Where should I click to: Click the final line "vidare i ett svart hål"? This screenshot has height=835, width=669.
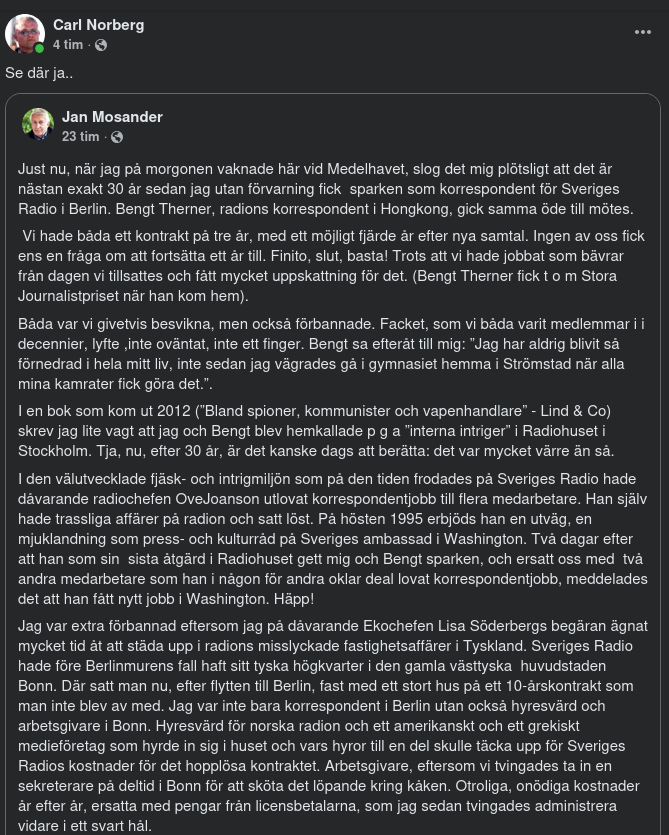[x=85, y=825]
